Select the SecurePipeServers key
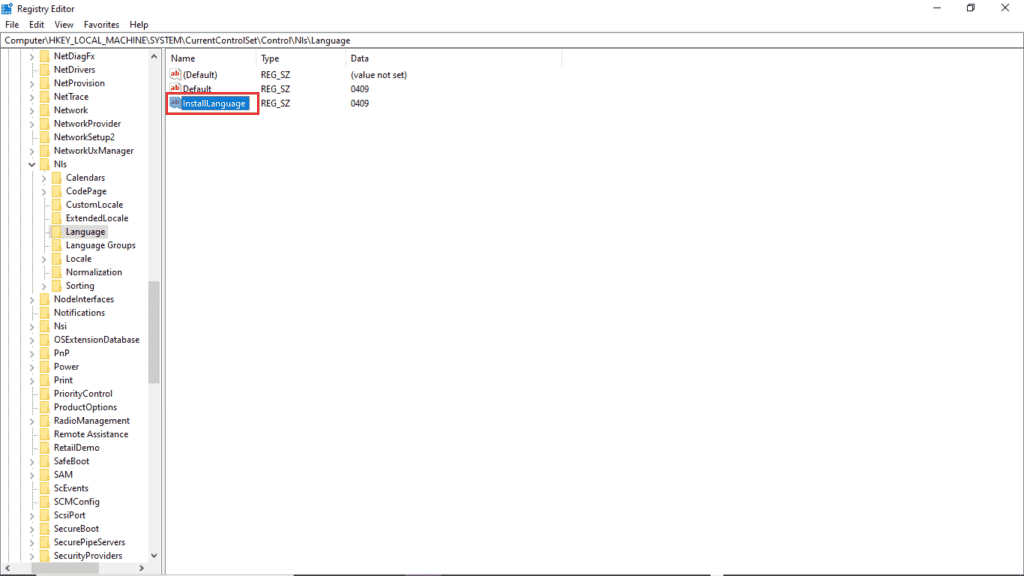Screen dimensions: 1024x576 tap(89, 542)
